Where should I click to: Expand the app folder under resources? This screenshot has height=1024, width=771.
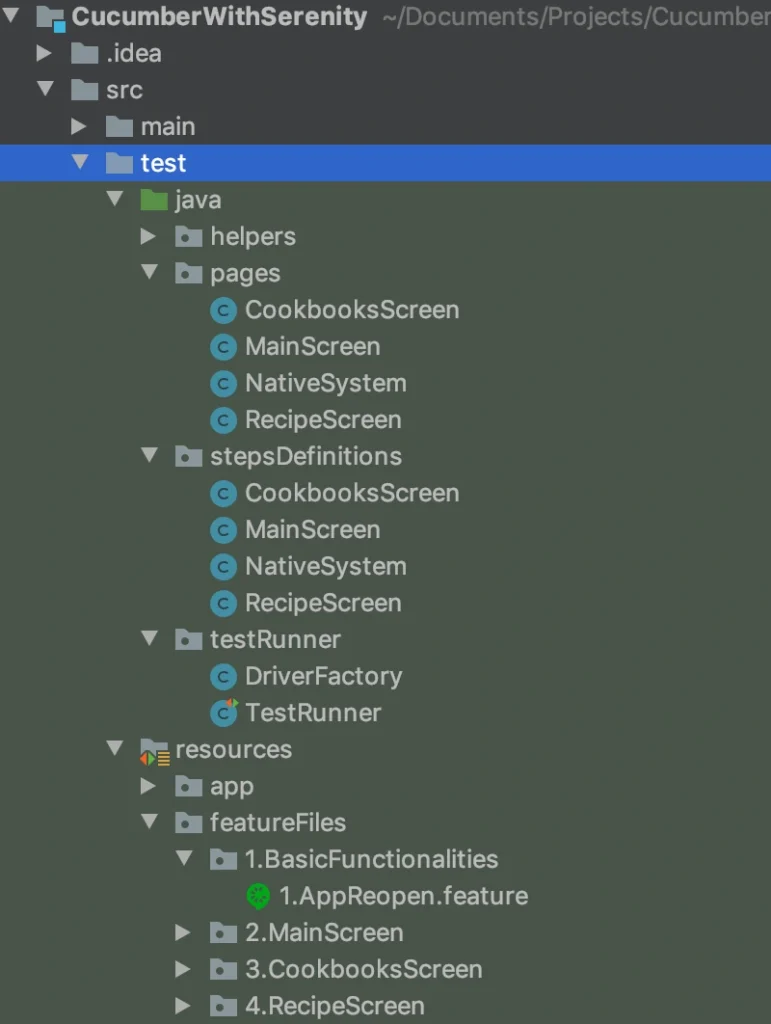(x=148, y=786)
